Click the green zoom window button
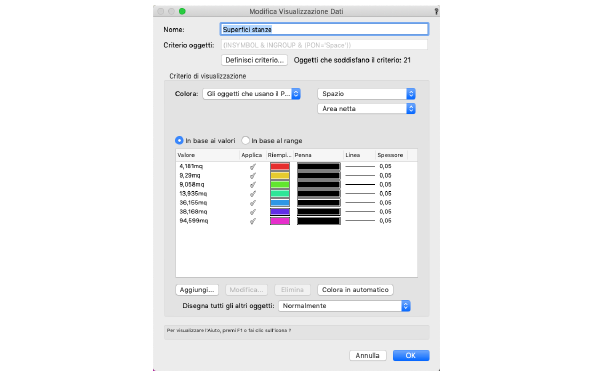The height and width of the screenshot is (377, 593). pyautogui.click(x=182, y=11)
